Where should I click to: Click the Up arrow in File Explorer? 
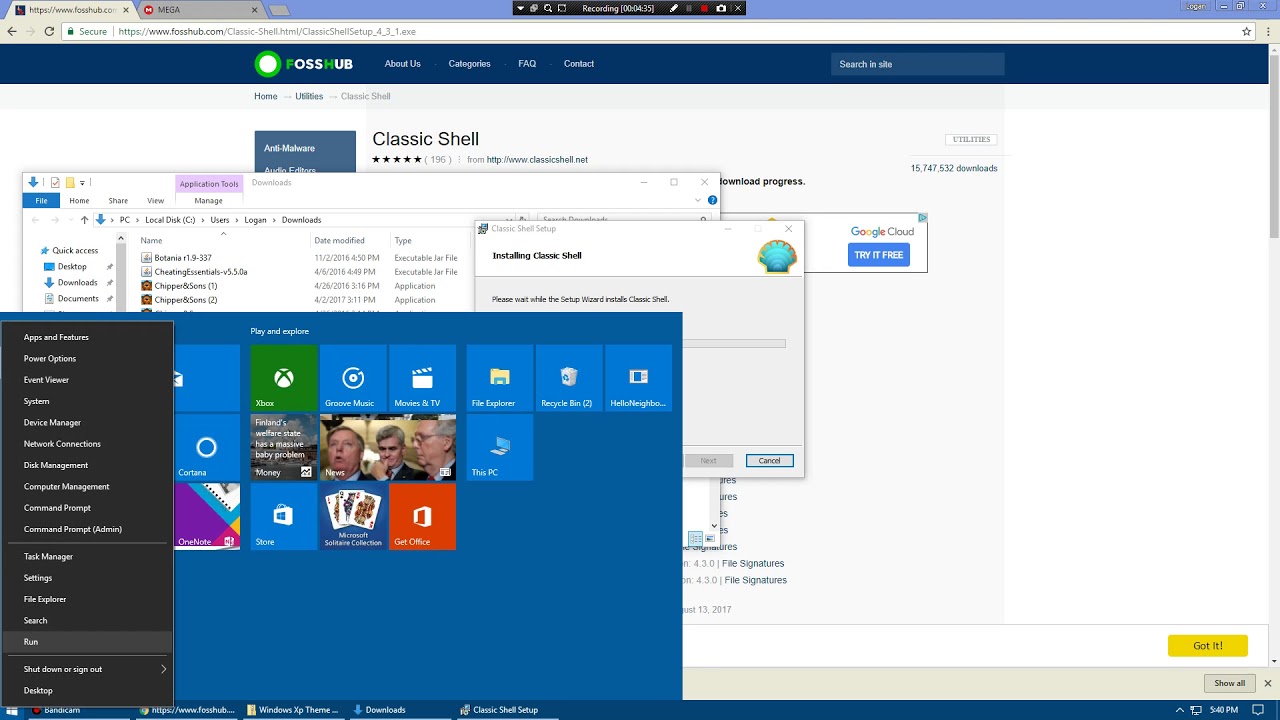pos(84,220)
